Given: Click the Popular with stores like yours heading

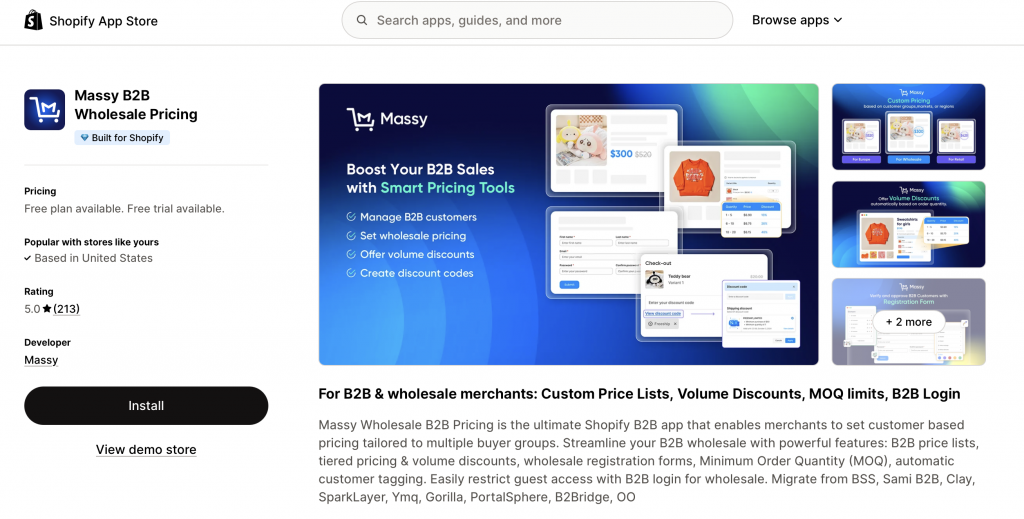Looking at the screenshot, I should pos(91,242).
